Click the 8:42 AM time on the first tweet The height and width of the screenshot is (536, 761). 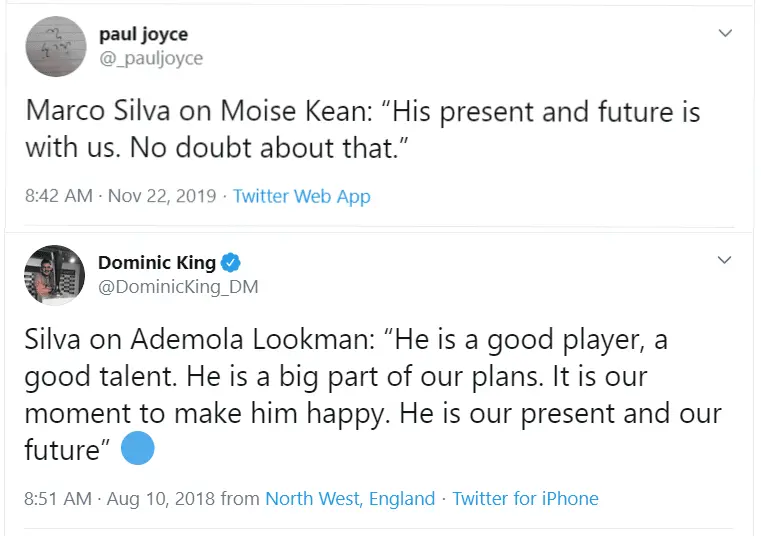58,196
